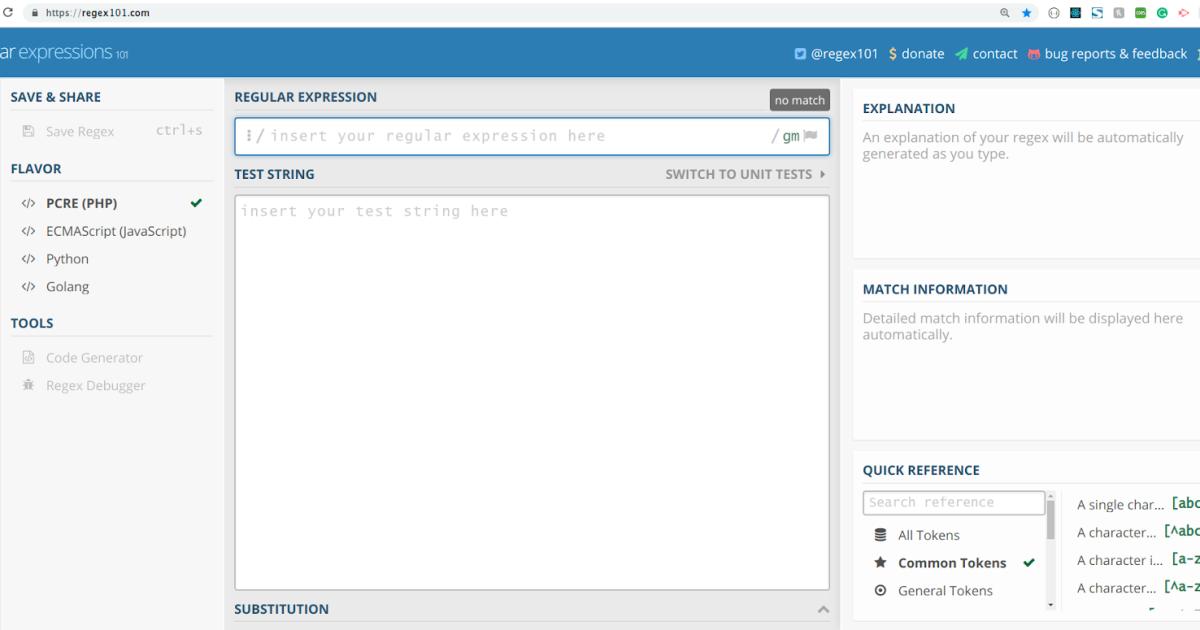Image resolution: width=1200 pixels, height=630 pixels.
Task: Open the Grammarly extension icon
Action: (1163, 13)
